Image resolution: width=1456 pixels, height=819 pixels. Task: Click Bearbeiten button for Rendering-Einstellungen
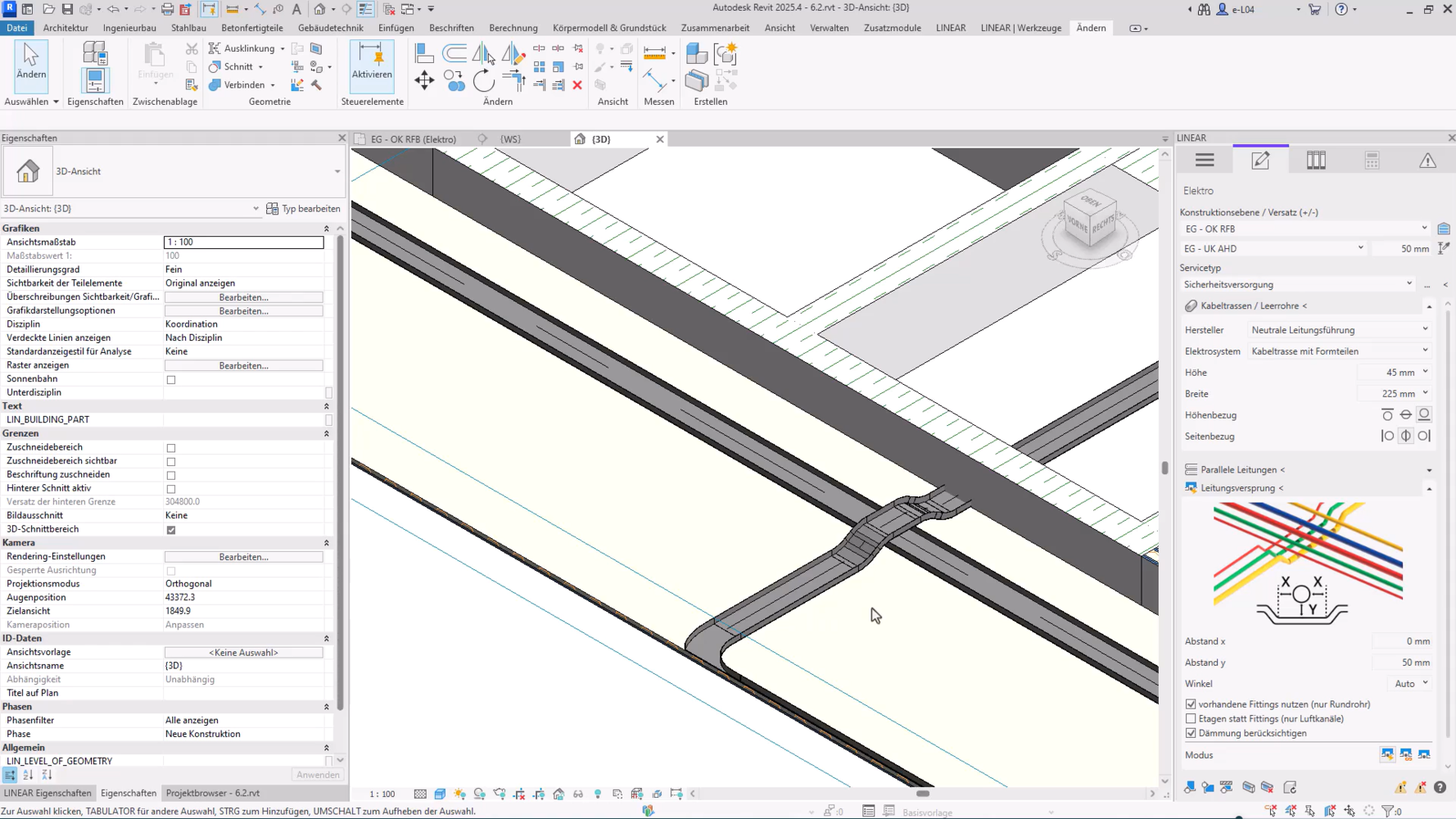coord(243,557)
